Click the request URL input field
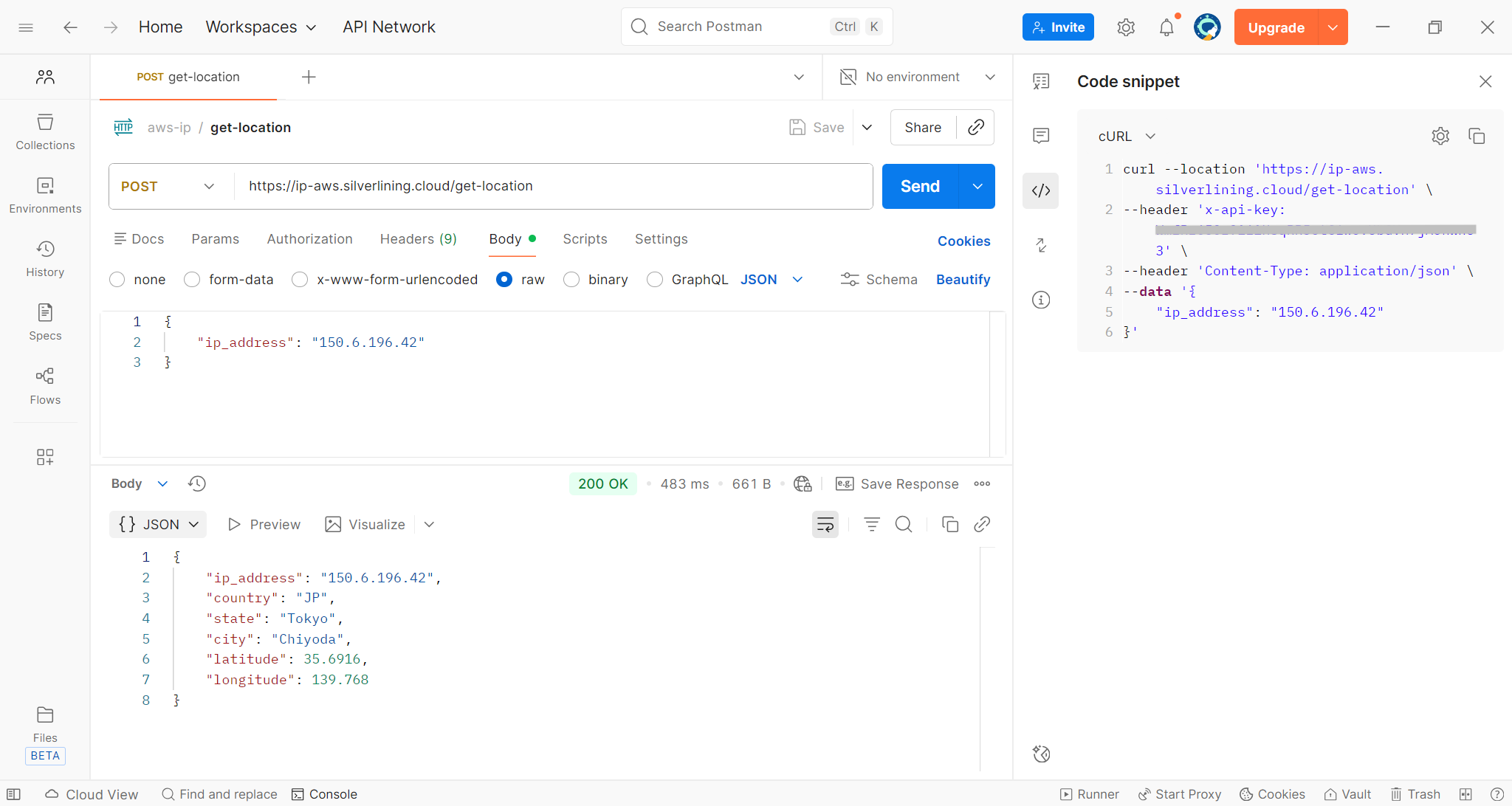1512x806 pixels. (554, 187)
